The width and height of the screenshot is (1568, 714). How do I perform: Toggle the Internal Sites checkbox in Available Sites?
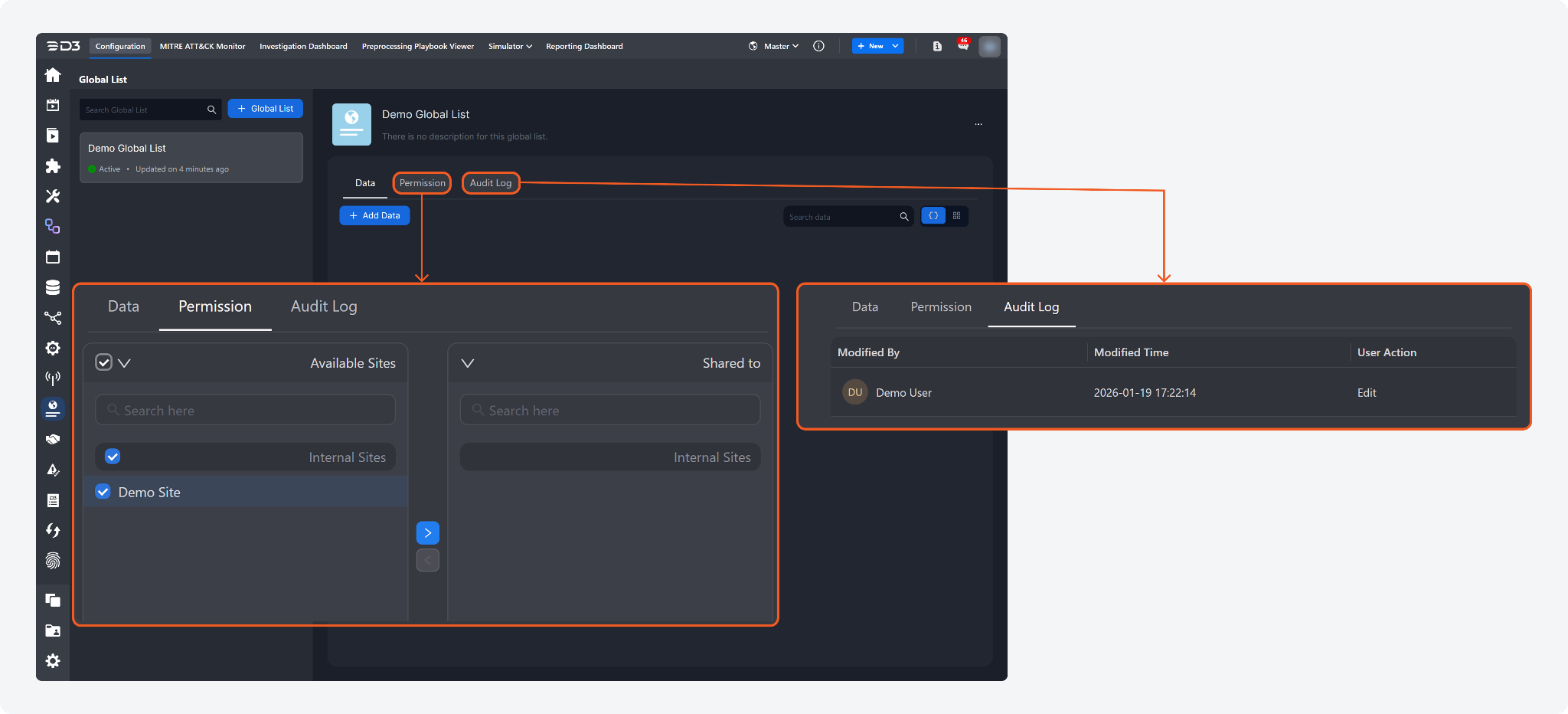click(113, 457)
